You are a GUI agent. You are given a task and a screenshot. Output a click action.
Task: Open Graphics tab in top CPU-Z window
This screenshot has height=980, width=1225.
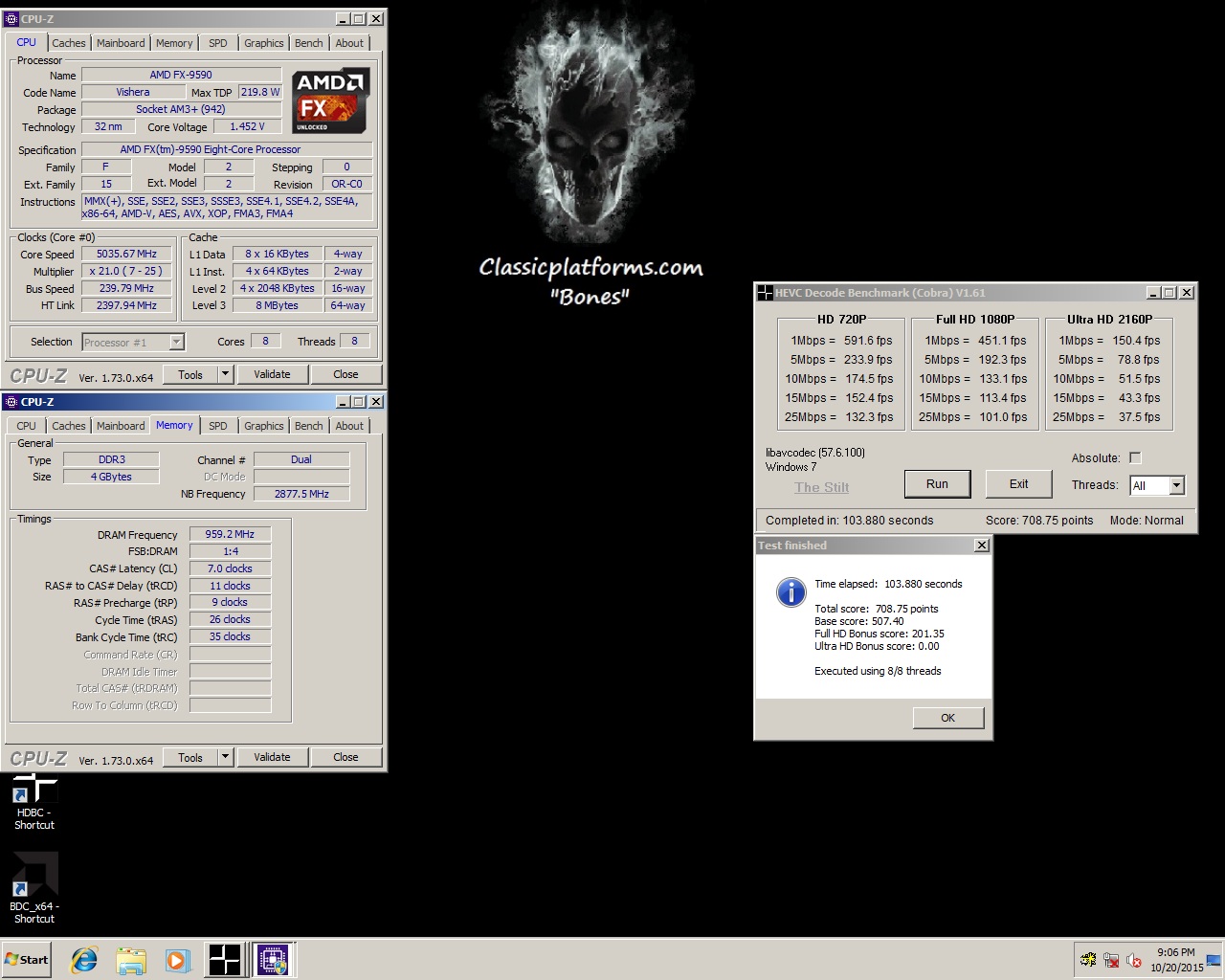click(264, 43)
